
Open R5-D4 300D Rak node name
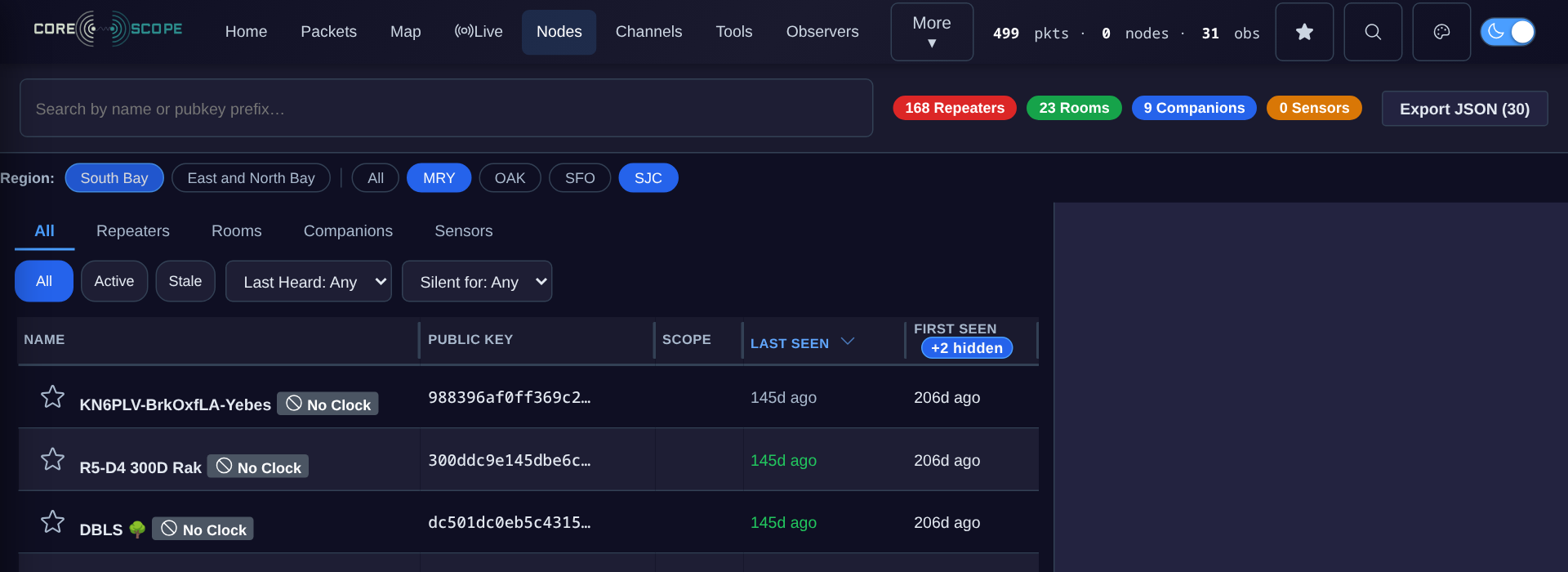pos(140,467)
